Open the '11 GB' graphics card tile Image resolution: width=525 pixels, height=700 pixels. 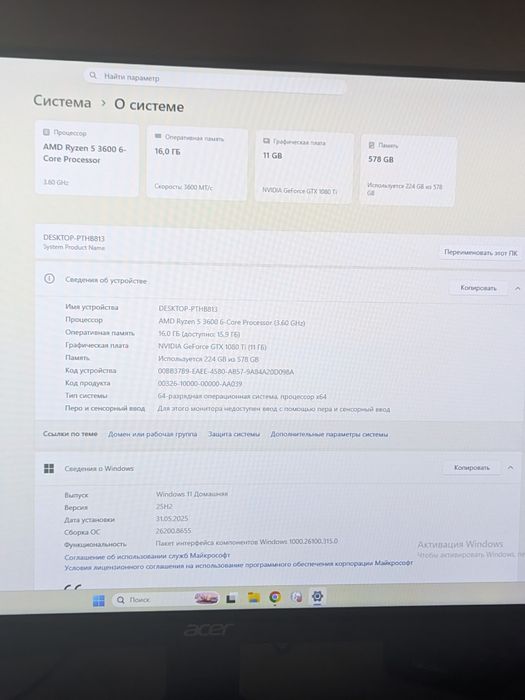304,167
